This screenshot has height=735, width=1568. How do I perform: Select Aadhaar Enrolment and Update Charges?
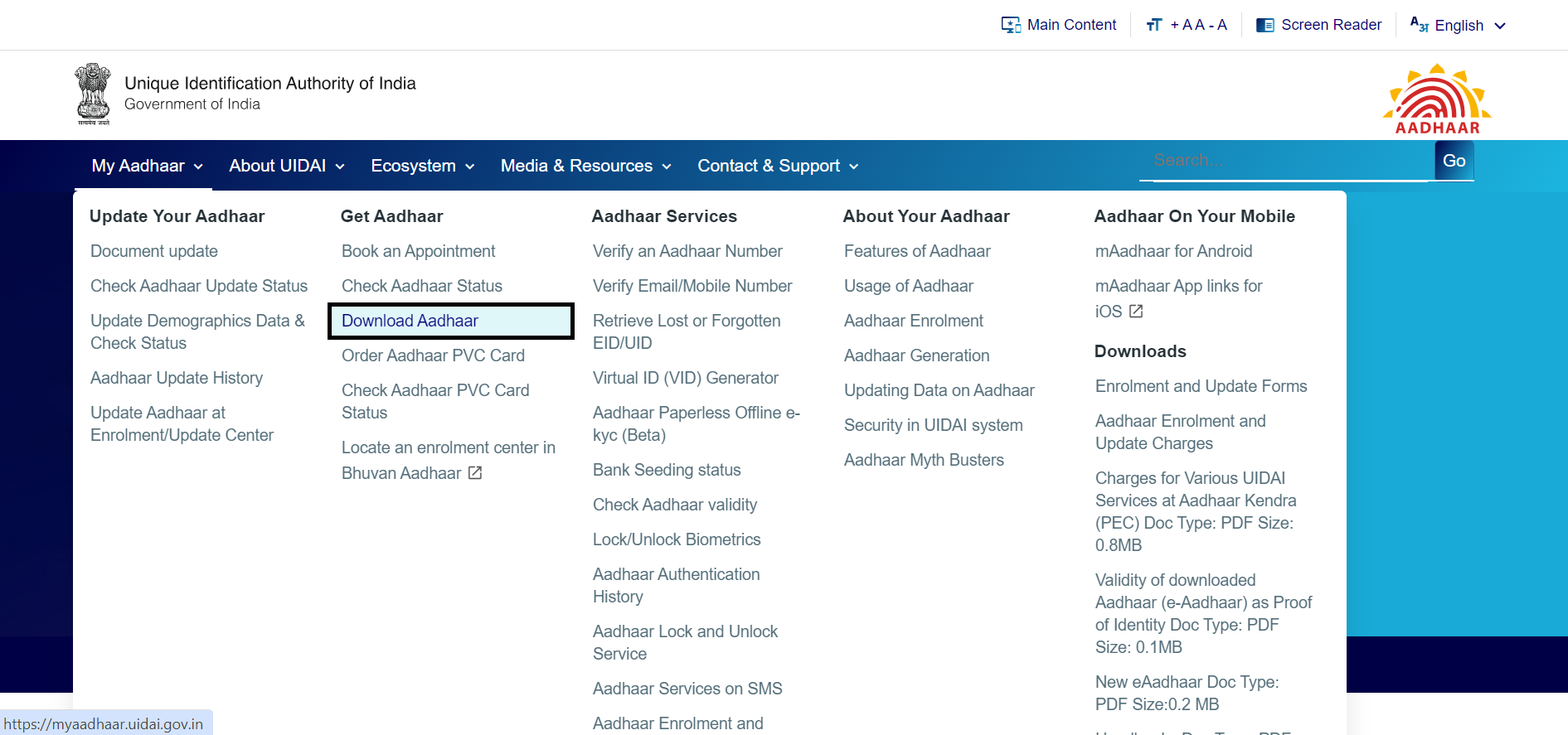pyautogui.click(x=1181, y=432)
